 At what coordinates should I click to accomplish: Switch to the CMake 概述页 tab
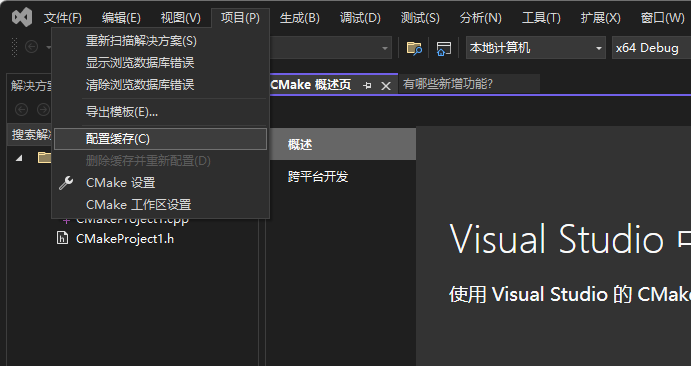coord(311,85)
